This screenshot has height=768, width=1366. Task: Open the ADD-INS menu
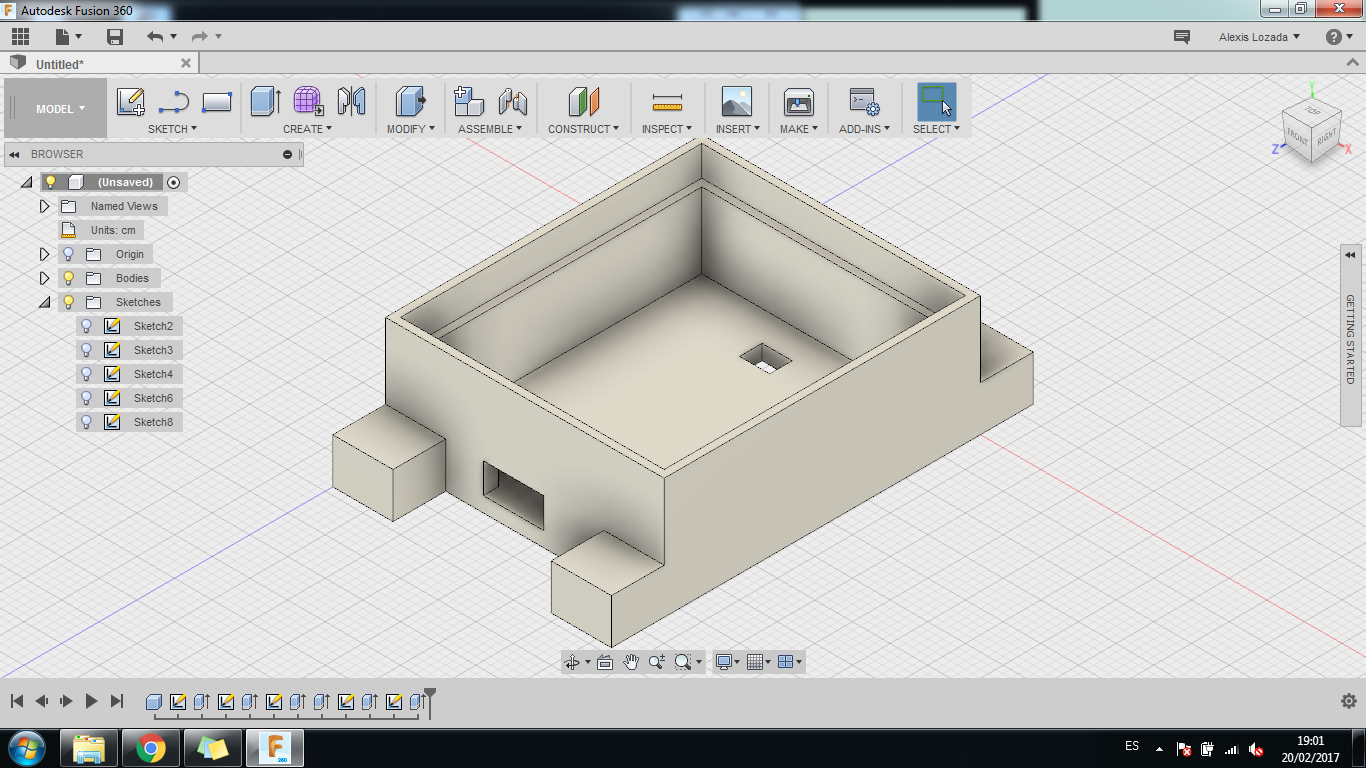pos(864,129)
